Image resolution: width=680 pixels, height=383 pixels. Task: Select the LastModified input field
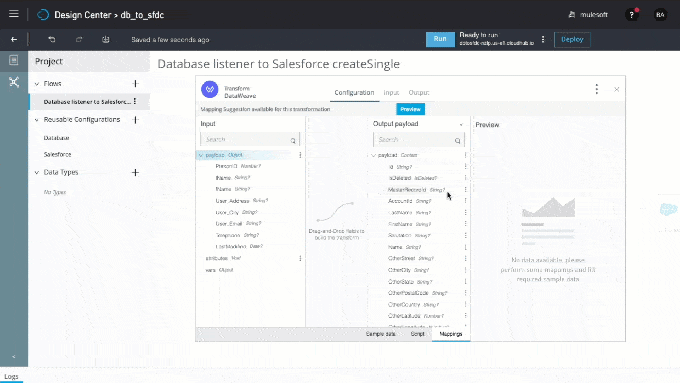239,246
